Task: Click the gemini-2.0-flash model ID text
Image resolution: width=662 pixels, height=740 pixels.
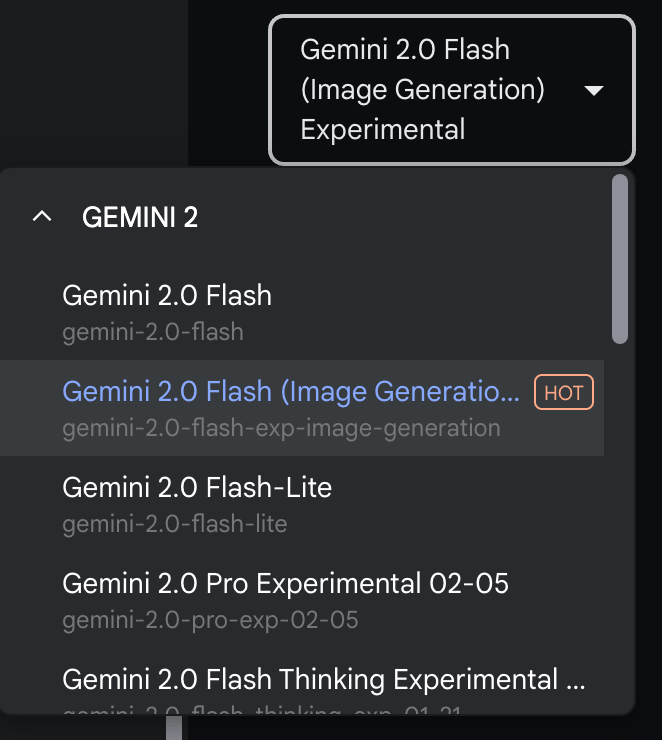Action: (153, 332)
